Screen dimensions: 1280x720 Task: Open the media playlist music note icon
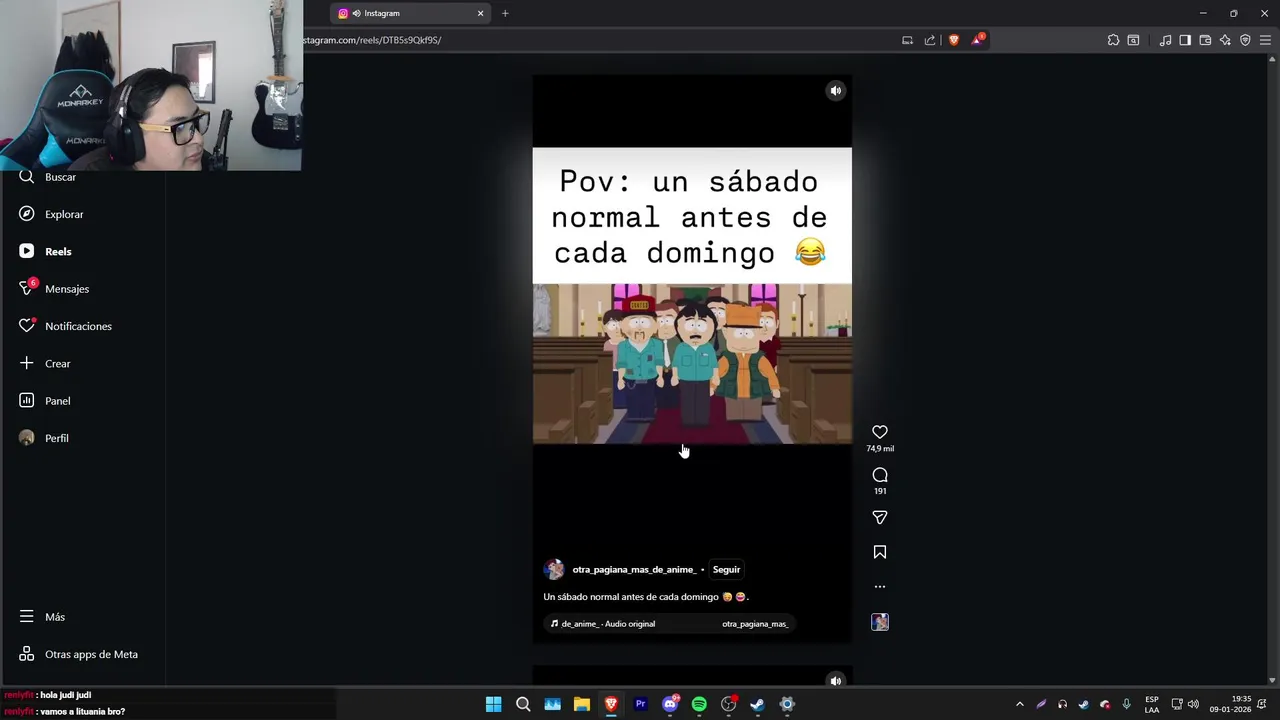point(1165,40)
